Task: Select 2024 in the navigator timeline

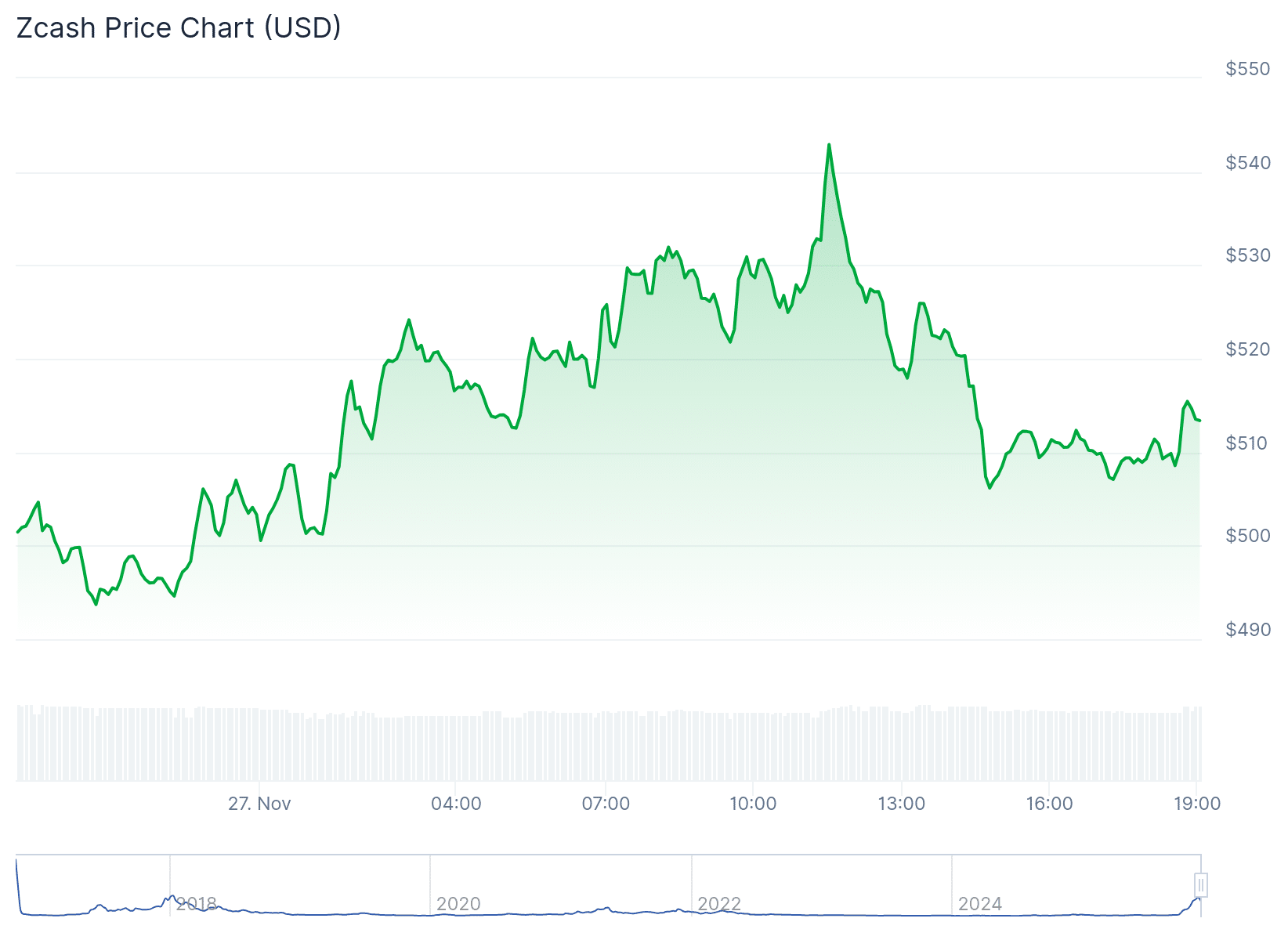Action: (980, 904)
